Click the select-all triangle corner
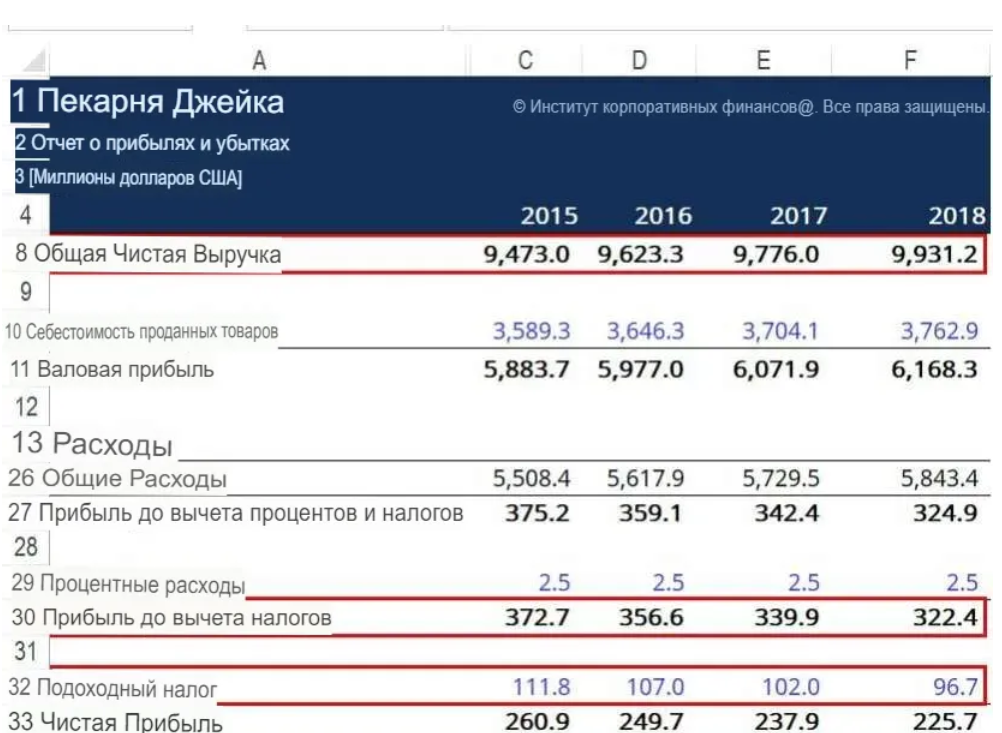This screenshot has height=733, width=1002. pyautogui.click(x=32, y=61)
